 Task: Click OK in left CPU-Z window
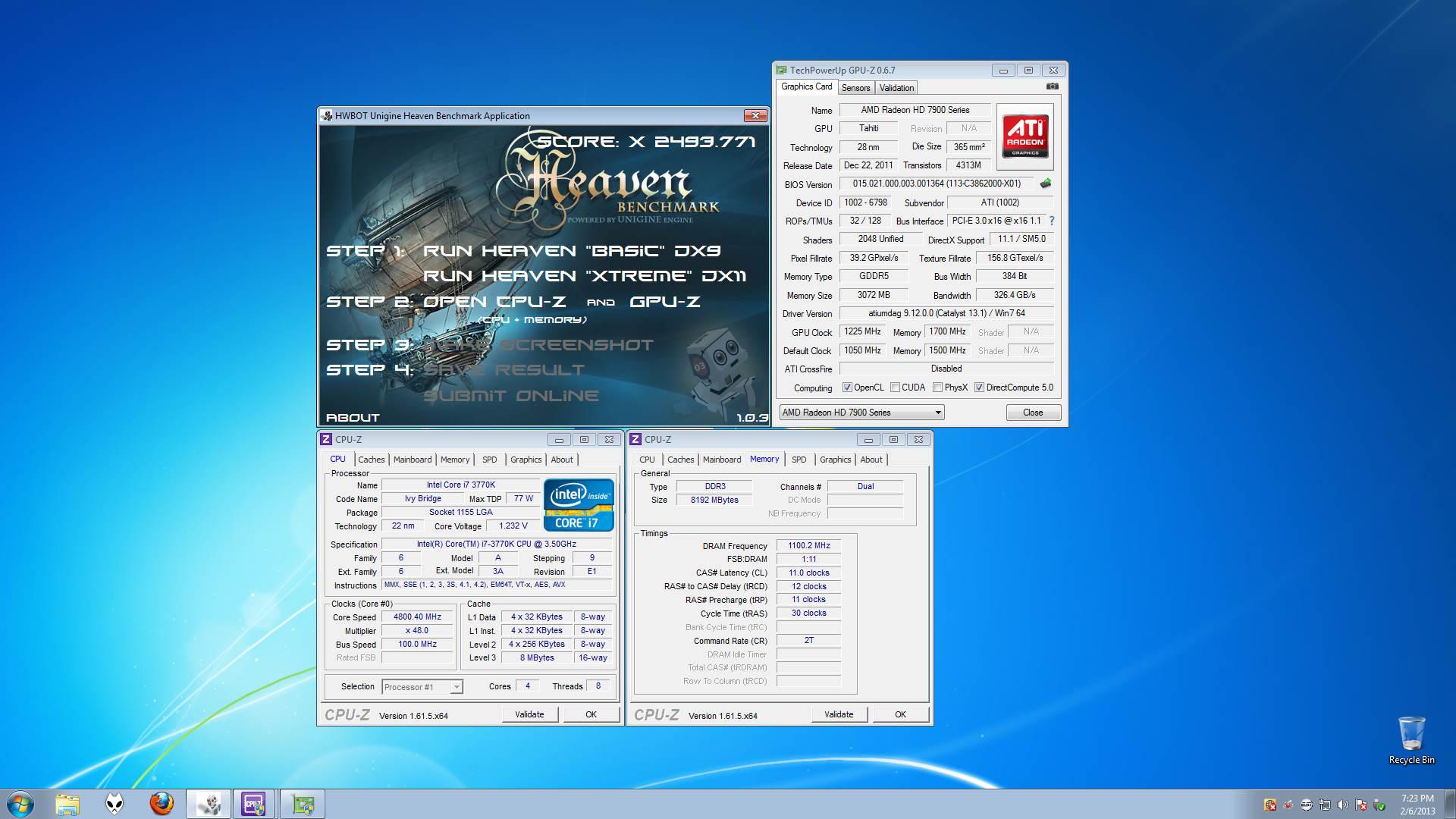coord(591,714)
